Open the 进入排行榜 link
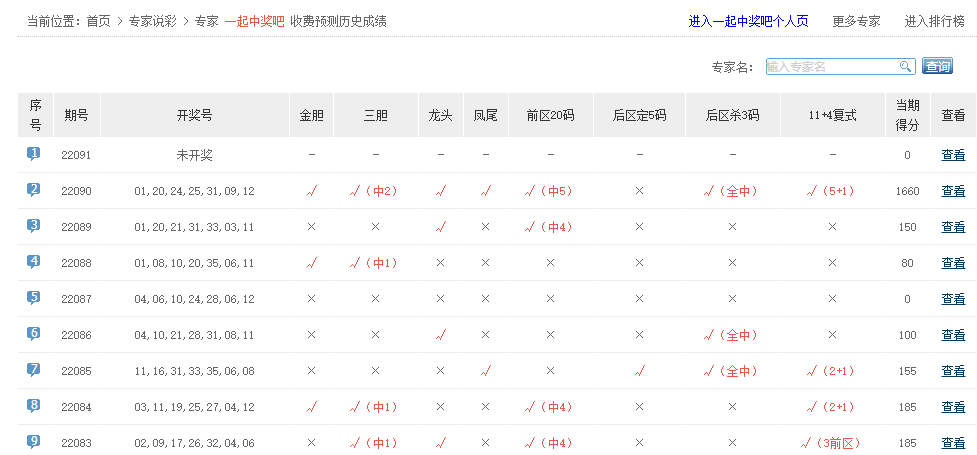Viewport: 977px width, 455px height. point(934,21)
